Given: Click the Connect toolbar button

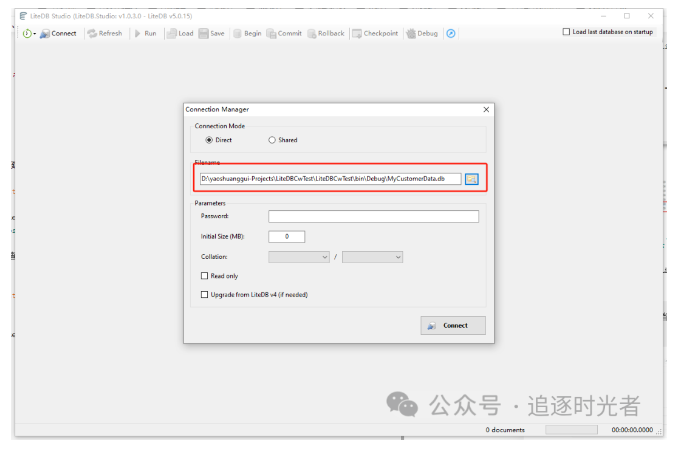Looking at the screenshot, I should coord(58,34).
